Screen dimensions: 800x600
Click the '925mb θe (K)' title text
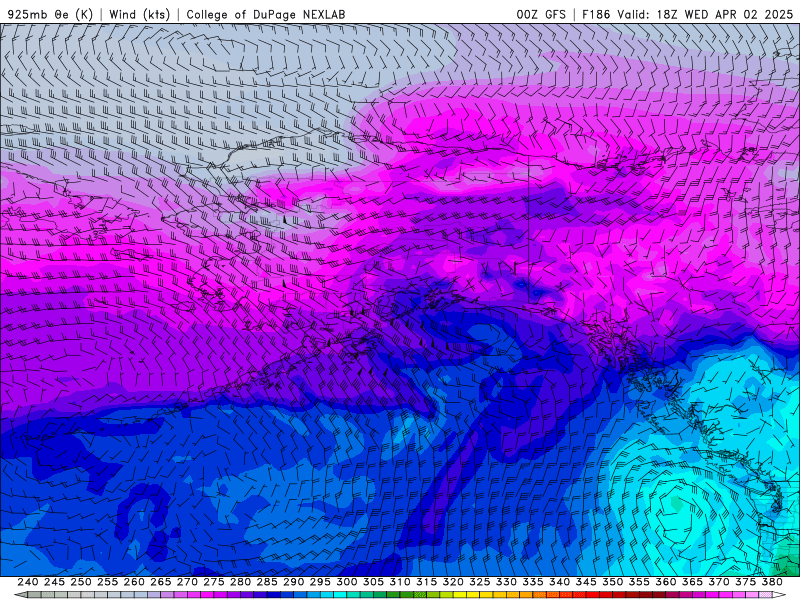click(x=50, y=14)
